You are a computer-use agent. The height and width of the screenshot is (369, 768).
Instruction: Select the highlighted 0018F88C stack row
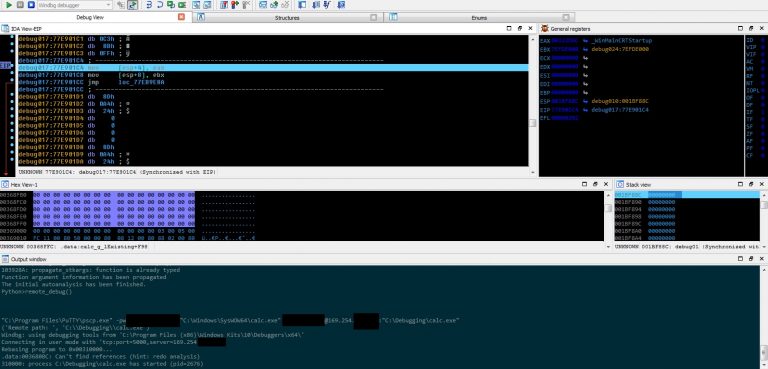tap(687, 195)
